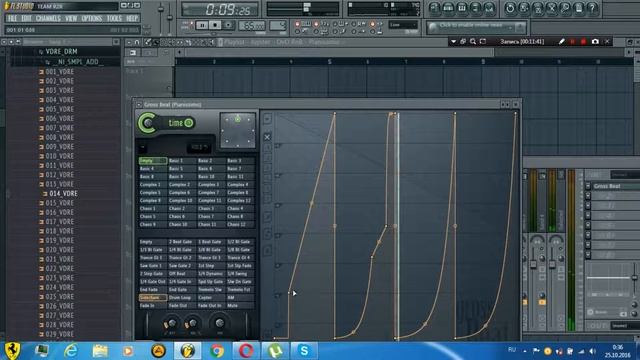Image resolution: width=640 pixels, height=360 pixels.
Task: Open Google Chrome from the taskbar
Action: [217, 351]
